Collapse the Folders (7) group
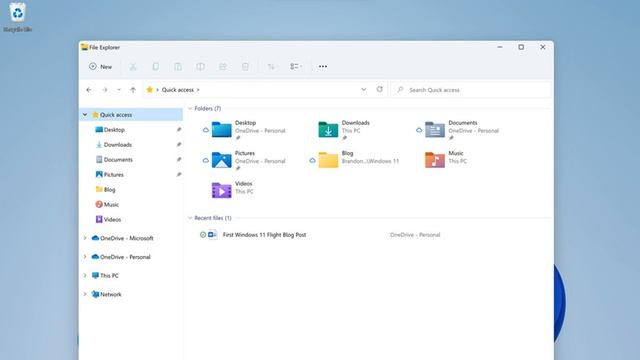 (190, 109)
